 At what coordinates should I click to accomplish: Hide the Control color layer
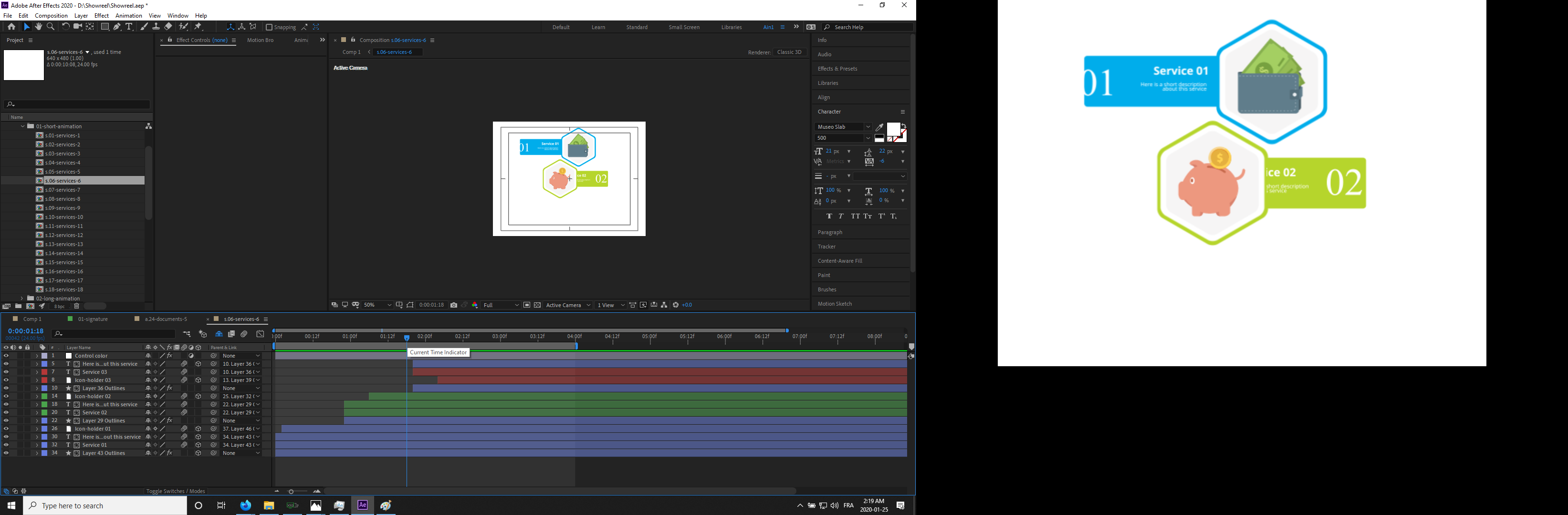6,356
